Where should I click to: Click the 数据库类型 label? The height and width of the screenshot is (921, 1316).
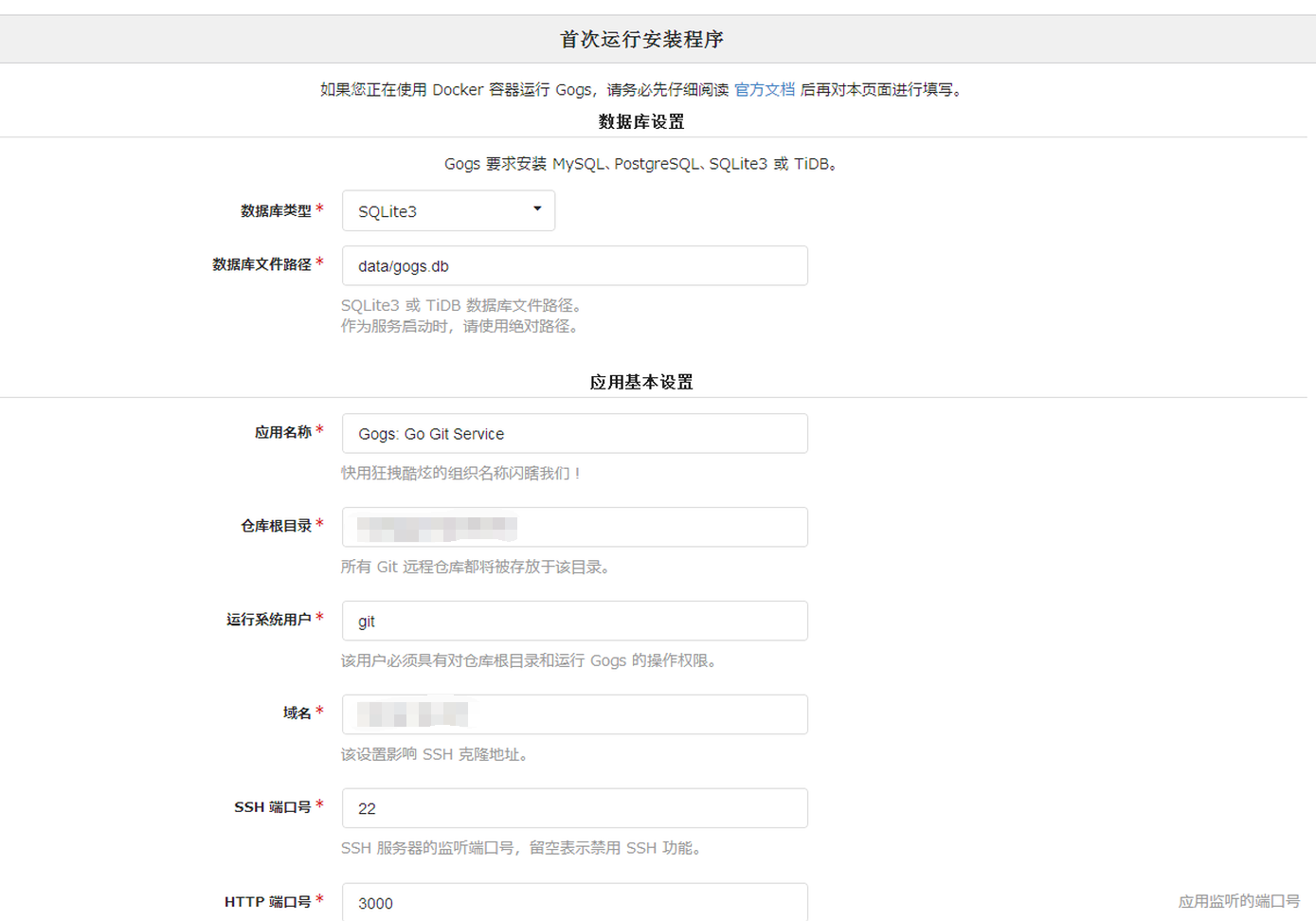pos(276,210)
